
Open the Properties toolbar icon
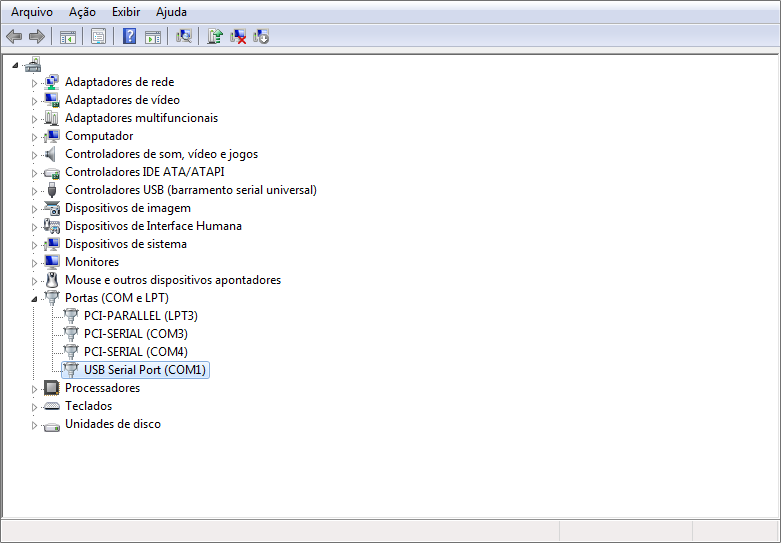[x=98, y=37]
